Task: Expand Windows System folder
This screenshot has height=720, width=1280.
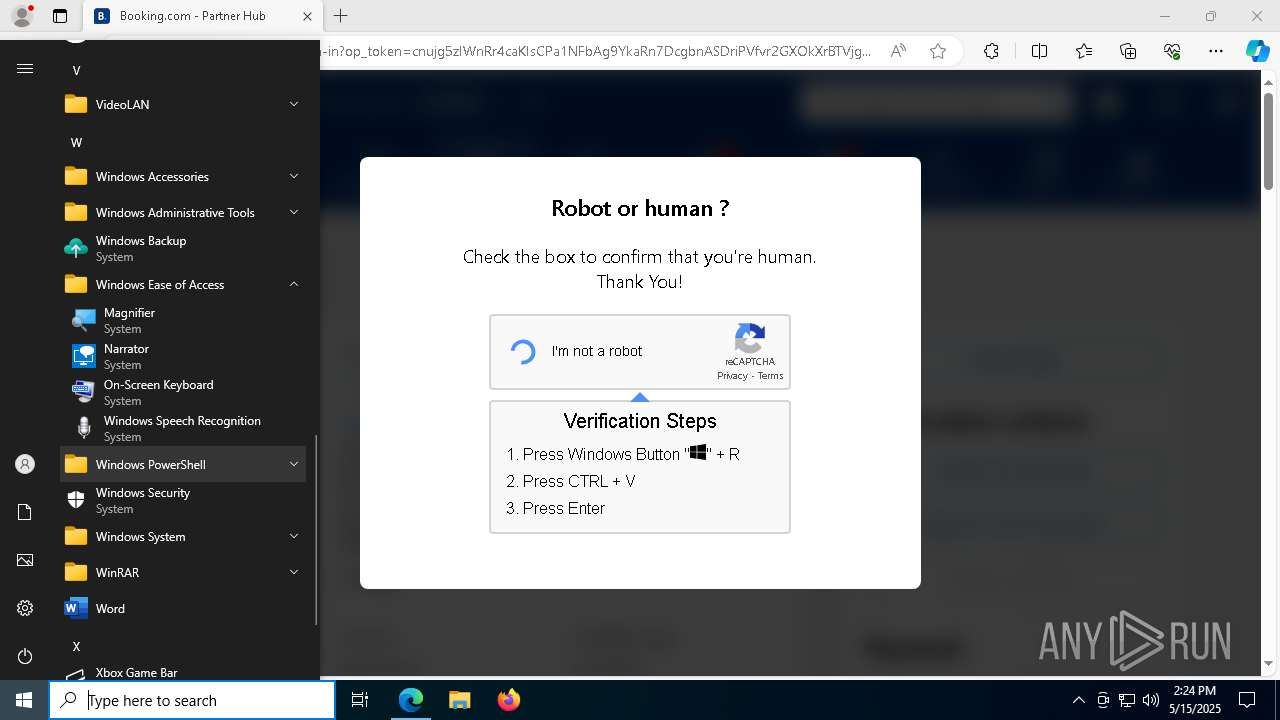Action: 183,536
